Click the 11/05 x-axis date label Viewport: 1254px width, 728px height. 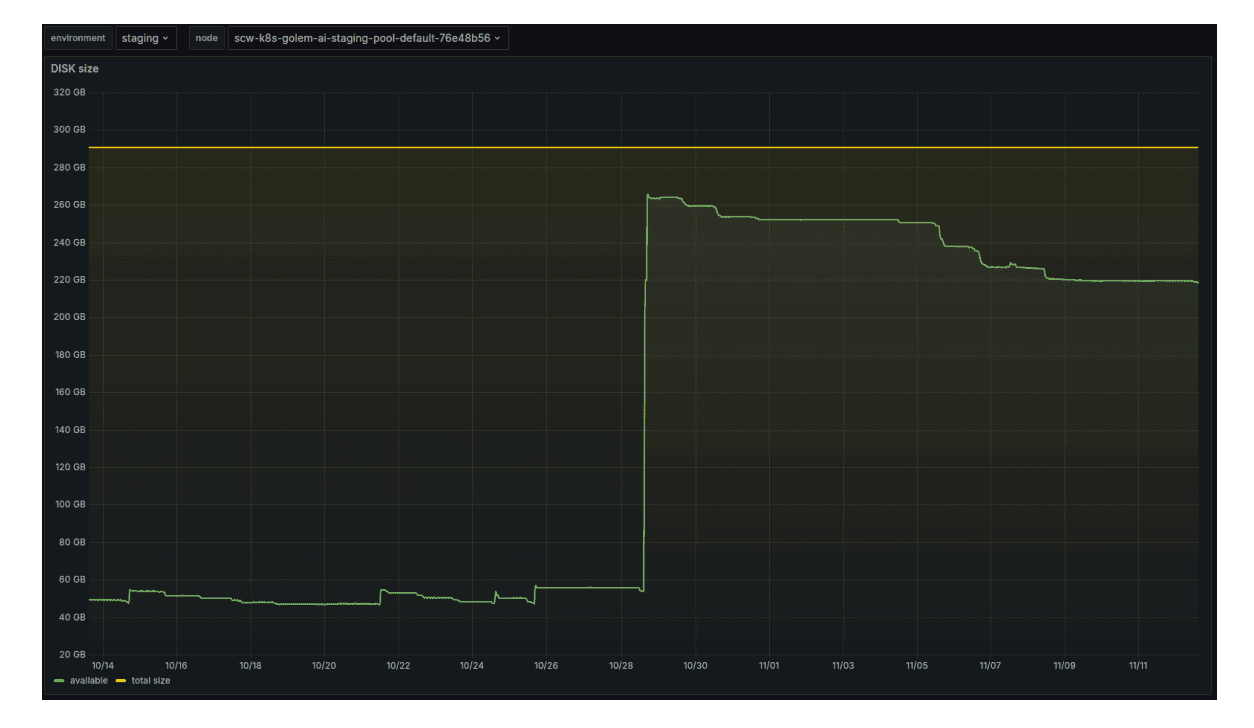917,664
